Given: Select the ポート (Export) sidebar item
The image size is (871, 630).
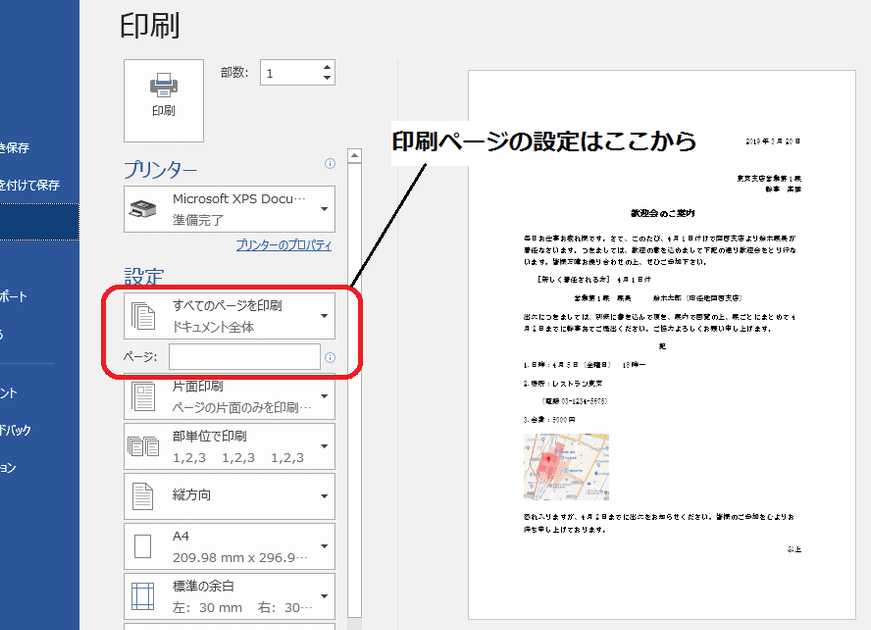Looking at the screenshot, I should (x=14, y=296).
